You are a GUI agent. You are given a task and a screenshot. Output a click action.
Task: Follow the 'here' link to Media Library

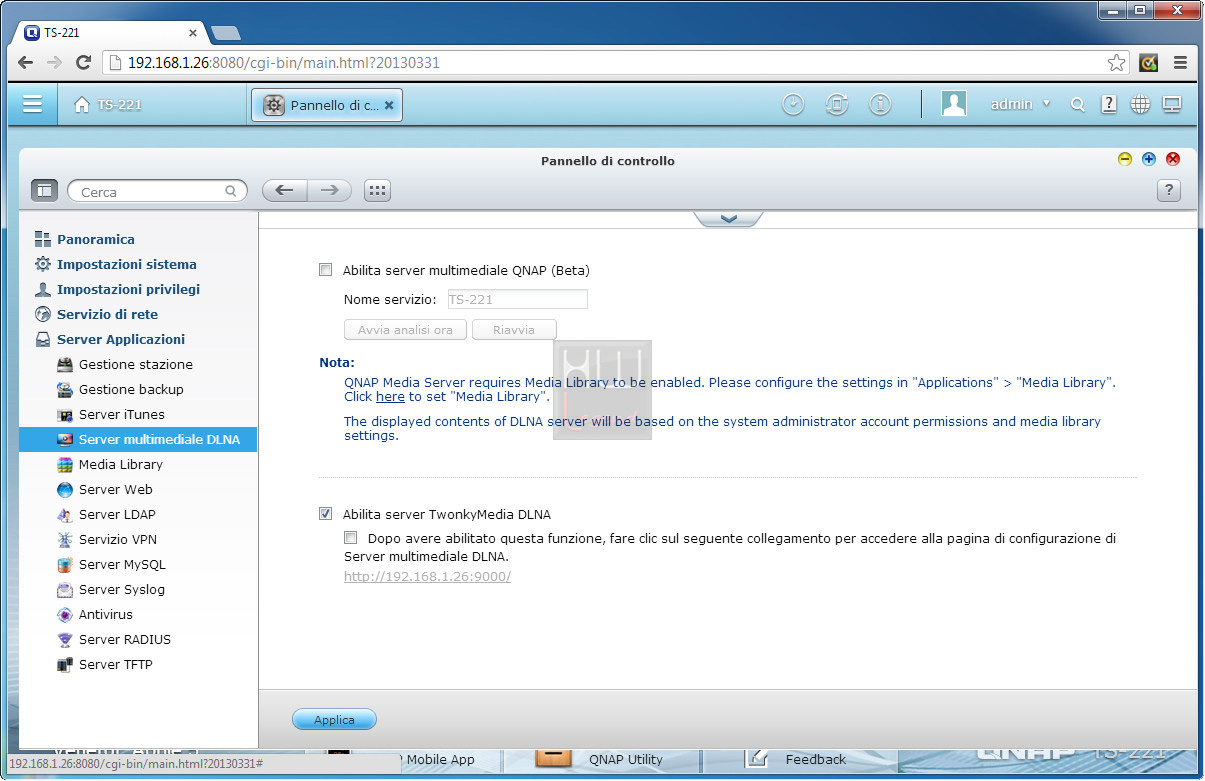pos(390,397)
